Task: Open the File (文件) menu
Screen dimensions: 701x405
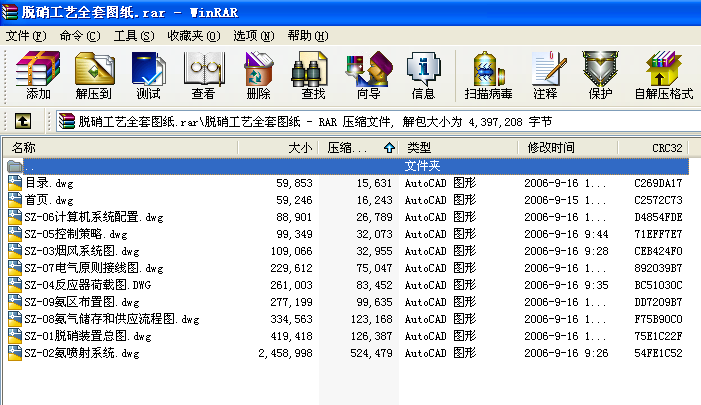Action: (x=25, y=36)
